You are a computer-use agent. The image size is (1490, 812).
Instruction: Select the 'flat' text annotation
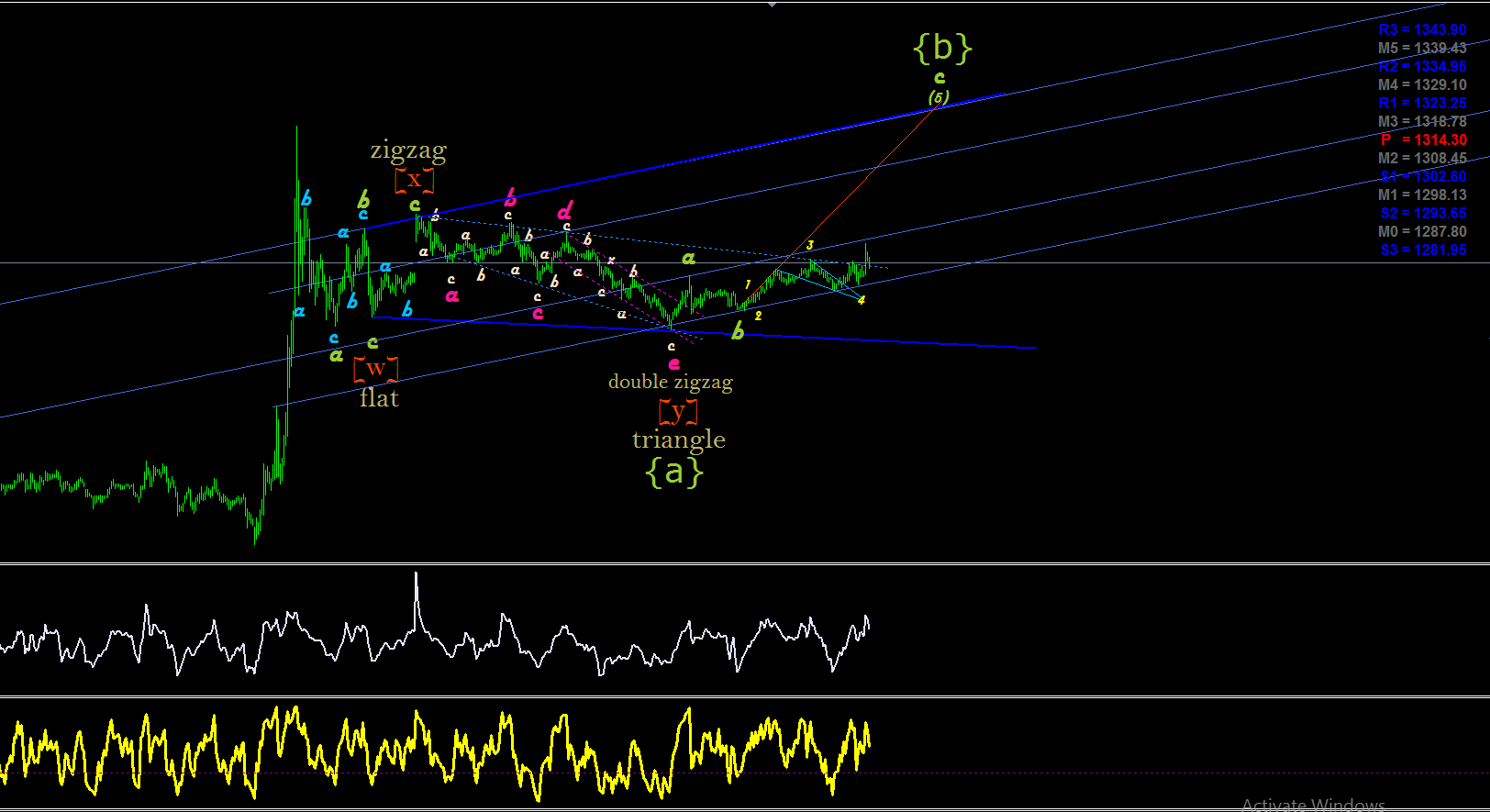click(x=380, y=397)
